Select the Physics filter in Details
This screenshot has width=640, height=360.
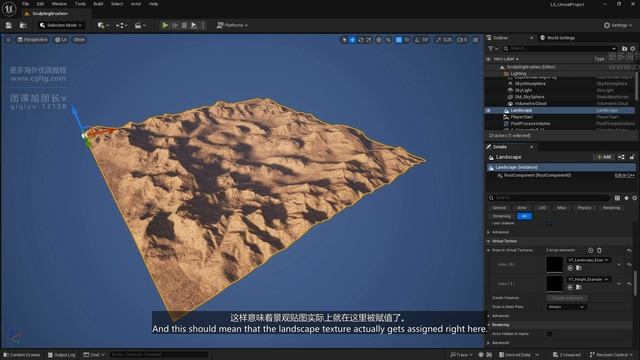584,208
